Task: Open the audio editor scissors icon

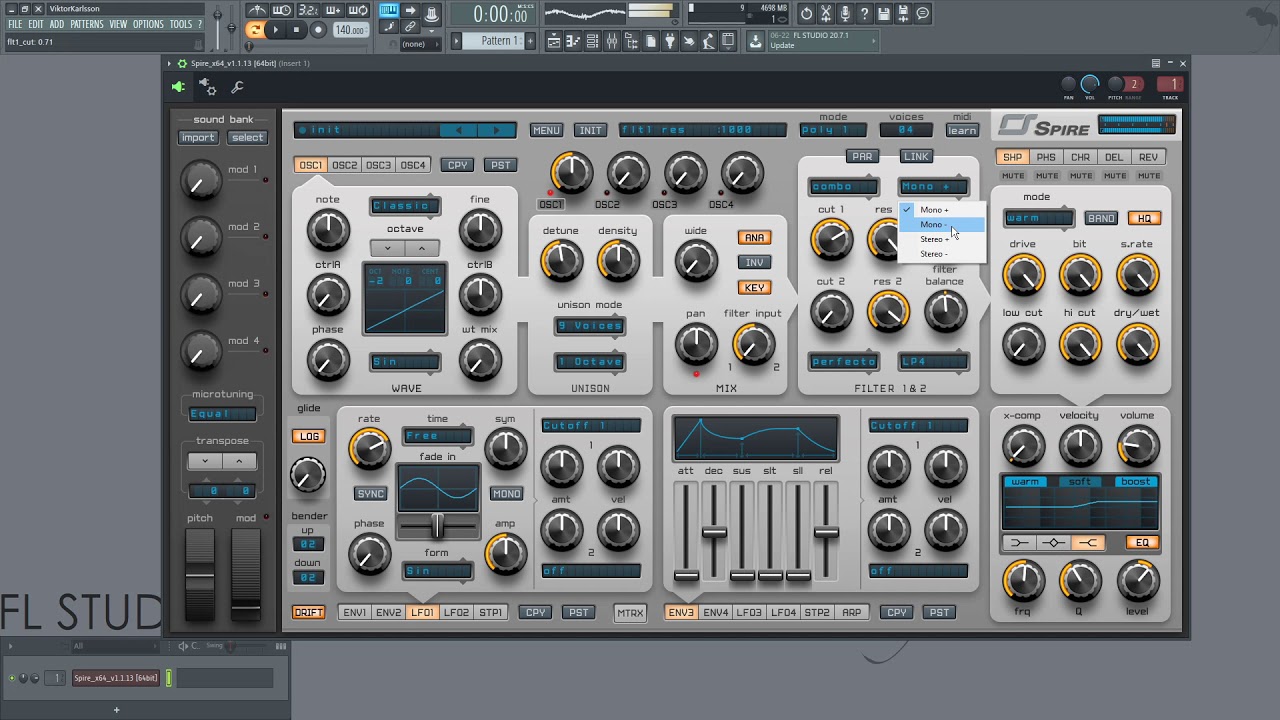Action: 826,13
